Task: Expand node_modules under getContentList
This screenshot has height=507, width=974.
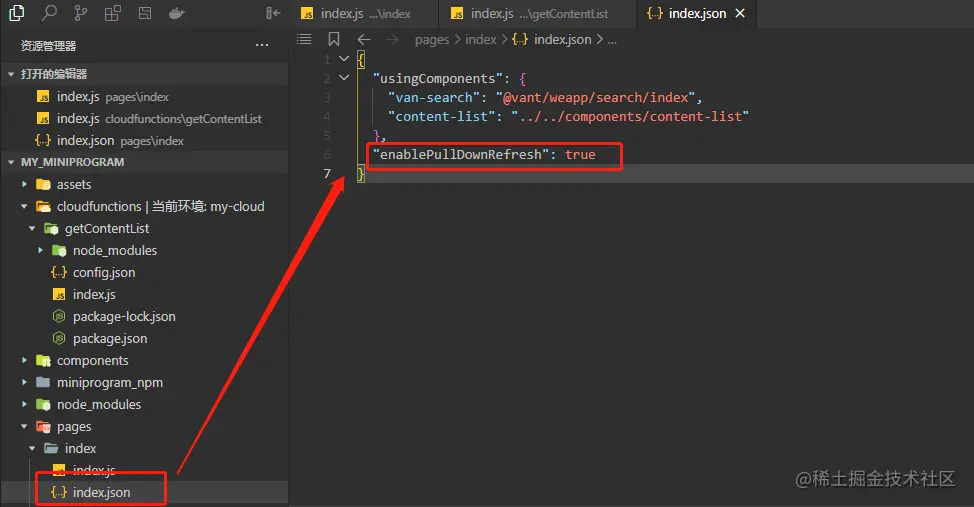Action: click(40, 250)
